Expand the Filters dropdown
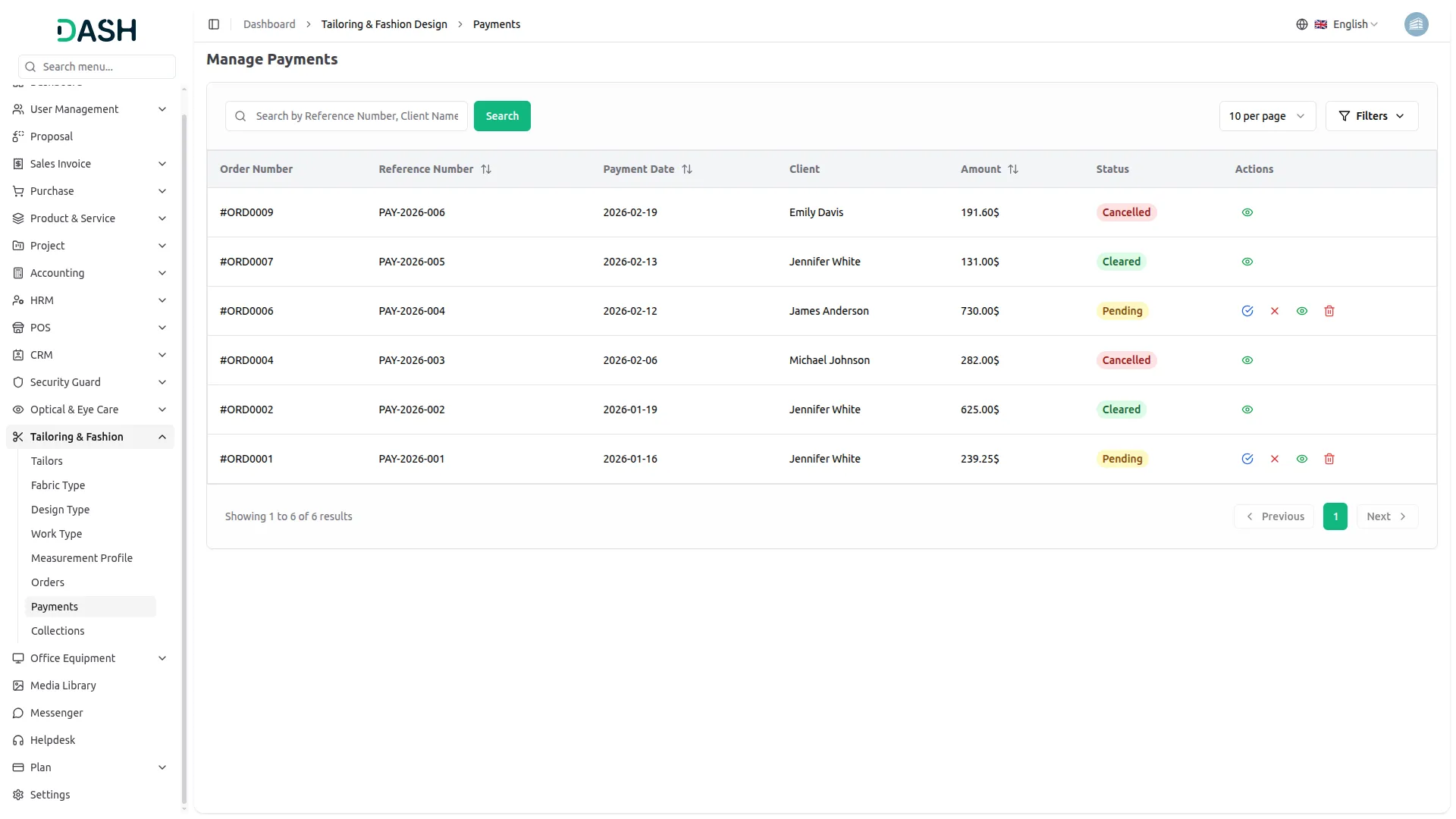The image size is (1456, 819). tap(1371, 116)
